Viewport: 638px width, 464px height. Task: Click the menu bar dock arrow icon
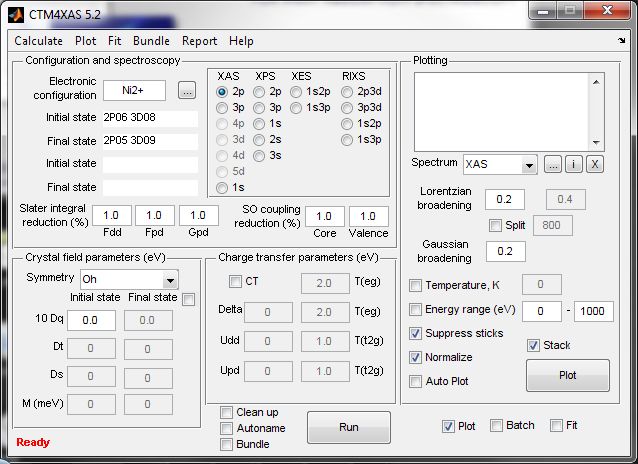pos(622,41)
